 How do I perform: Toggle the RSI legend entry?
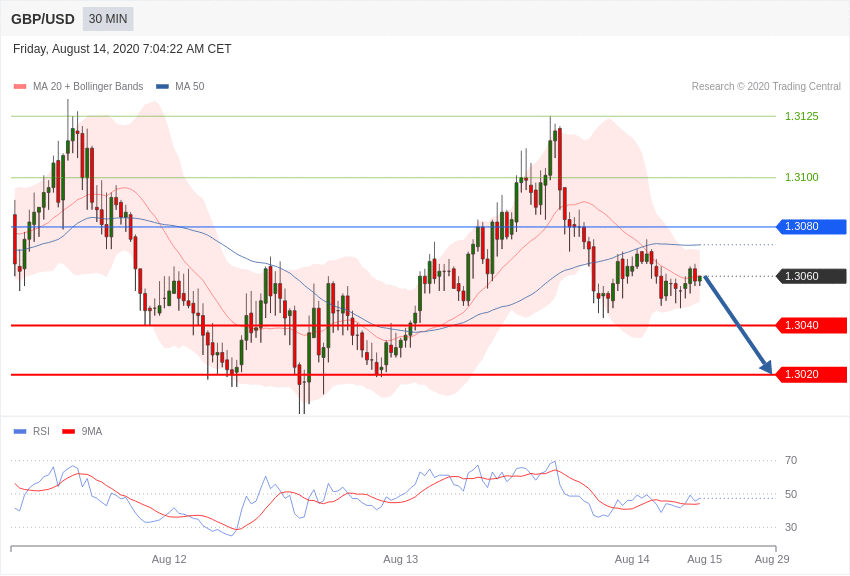coord(31,431)
